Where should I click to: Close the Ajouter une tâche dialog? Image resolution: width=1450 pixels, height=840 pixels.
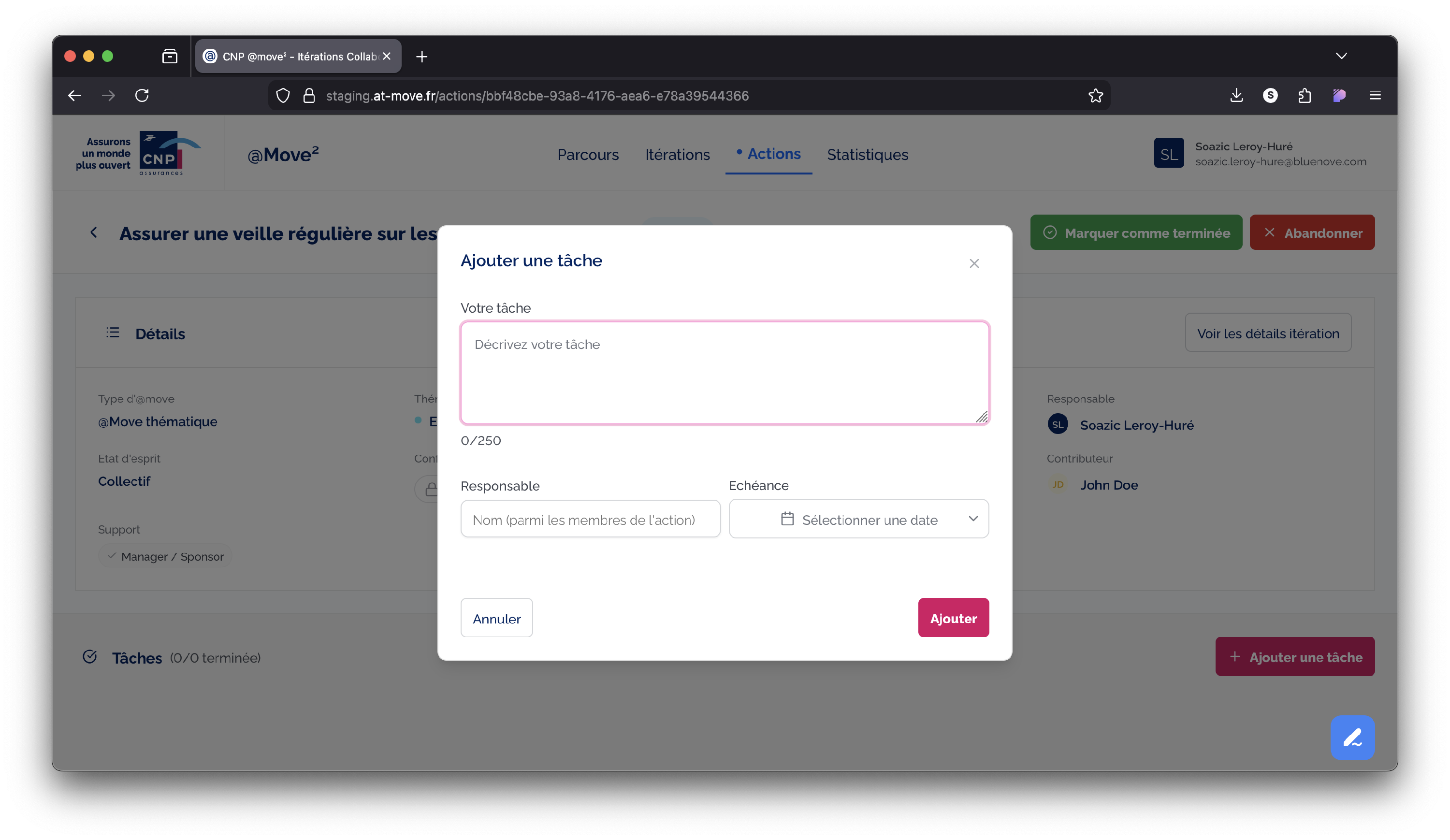pos(973,263)
